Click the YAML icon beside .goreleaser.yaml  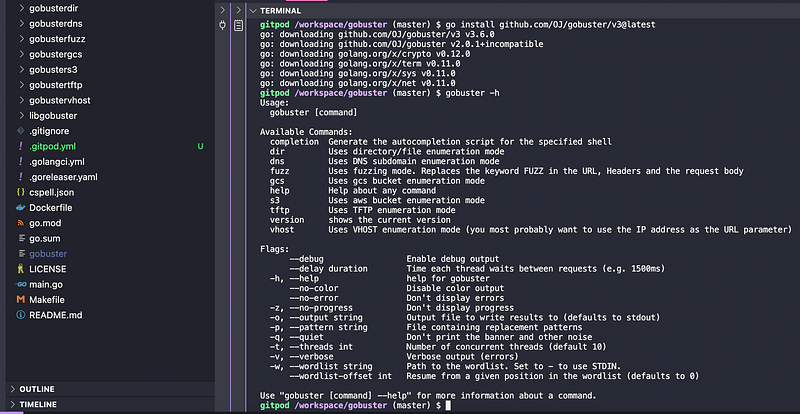pyautogui.click(x=20, y=177)
